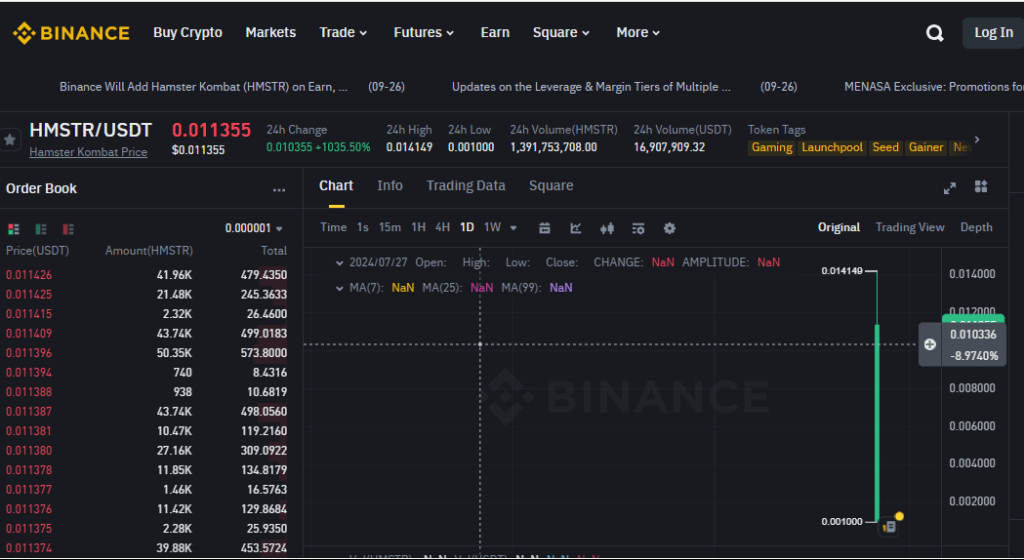Viewport: 1024px width, 560px height.
Task: Select the 1W interval
Action: pos(492,227)
